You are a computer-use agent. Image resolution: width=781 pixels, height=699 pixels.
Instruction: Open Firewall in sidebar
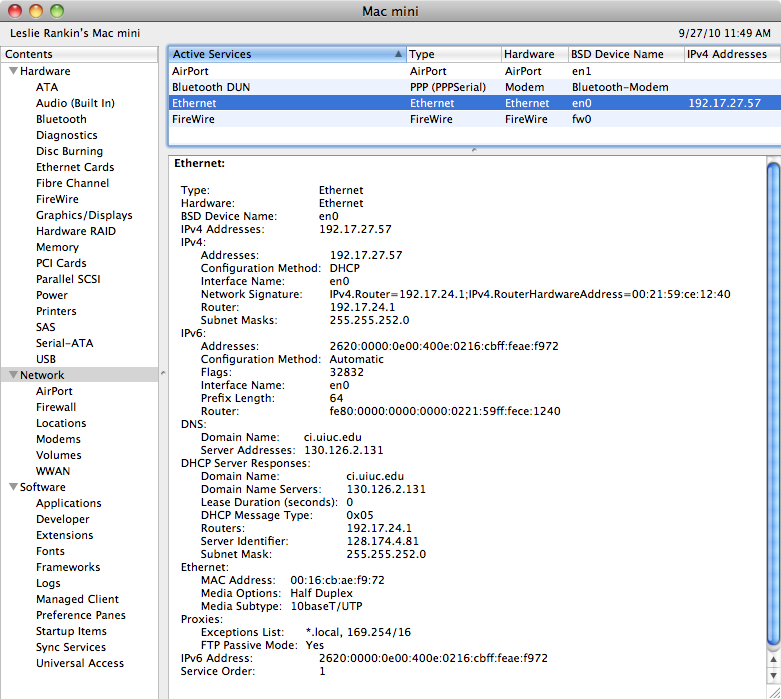coord(56,407)
